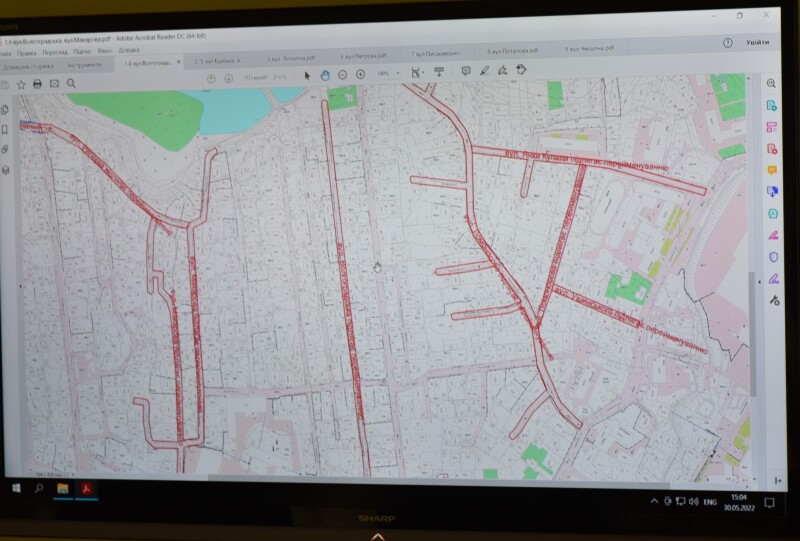Screen dimensions: 800x541
Task: Select the Hand pan tool
Action: coord(325,74)
